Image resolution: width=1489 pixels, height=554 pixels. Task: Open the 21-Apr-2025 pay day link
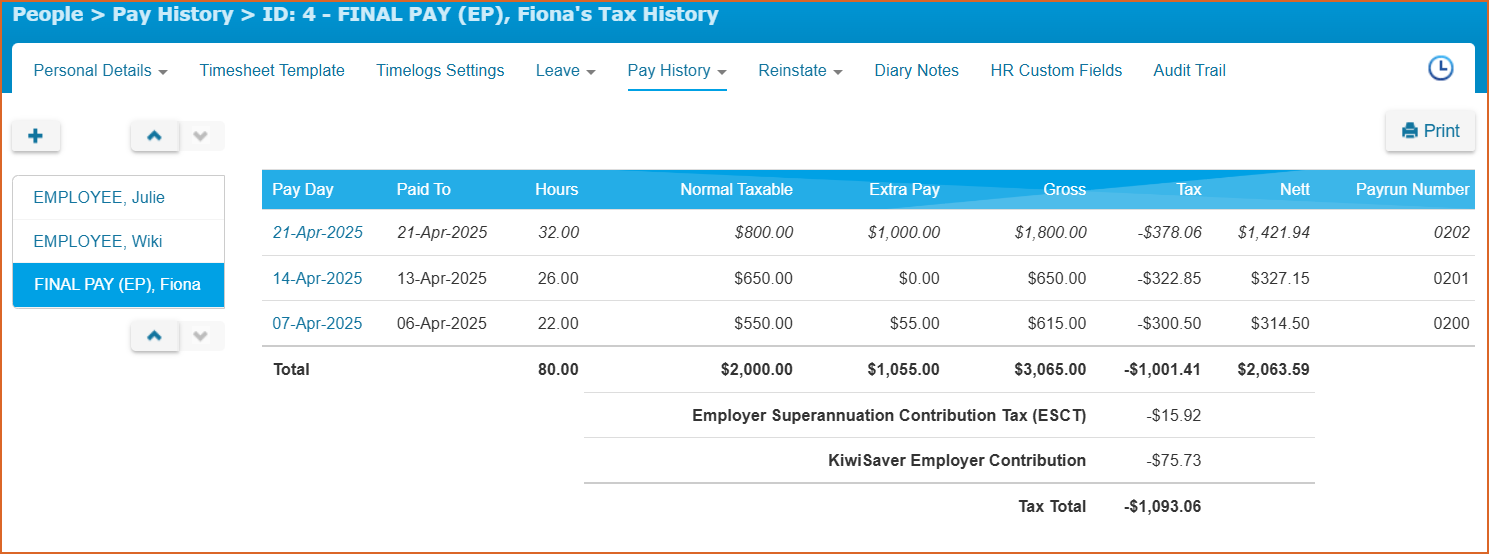click(317, 233)
